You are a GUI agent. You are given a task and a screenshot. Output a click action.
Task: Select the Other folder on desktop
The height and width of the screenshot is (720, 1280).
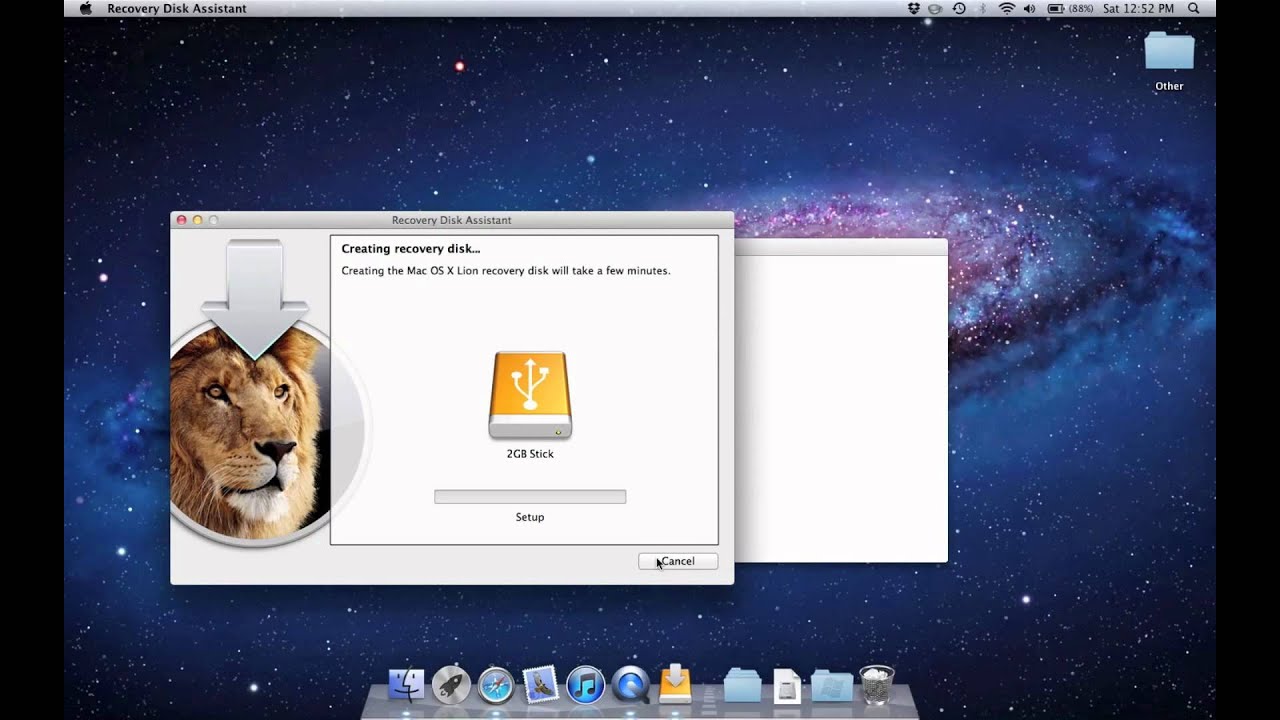(1169, 51)
